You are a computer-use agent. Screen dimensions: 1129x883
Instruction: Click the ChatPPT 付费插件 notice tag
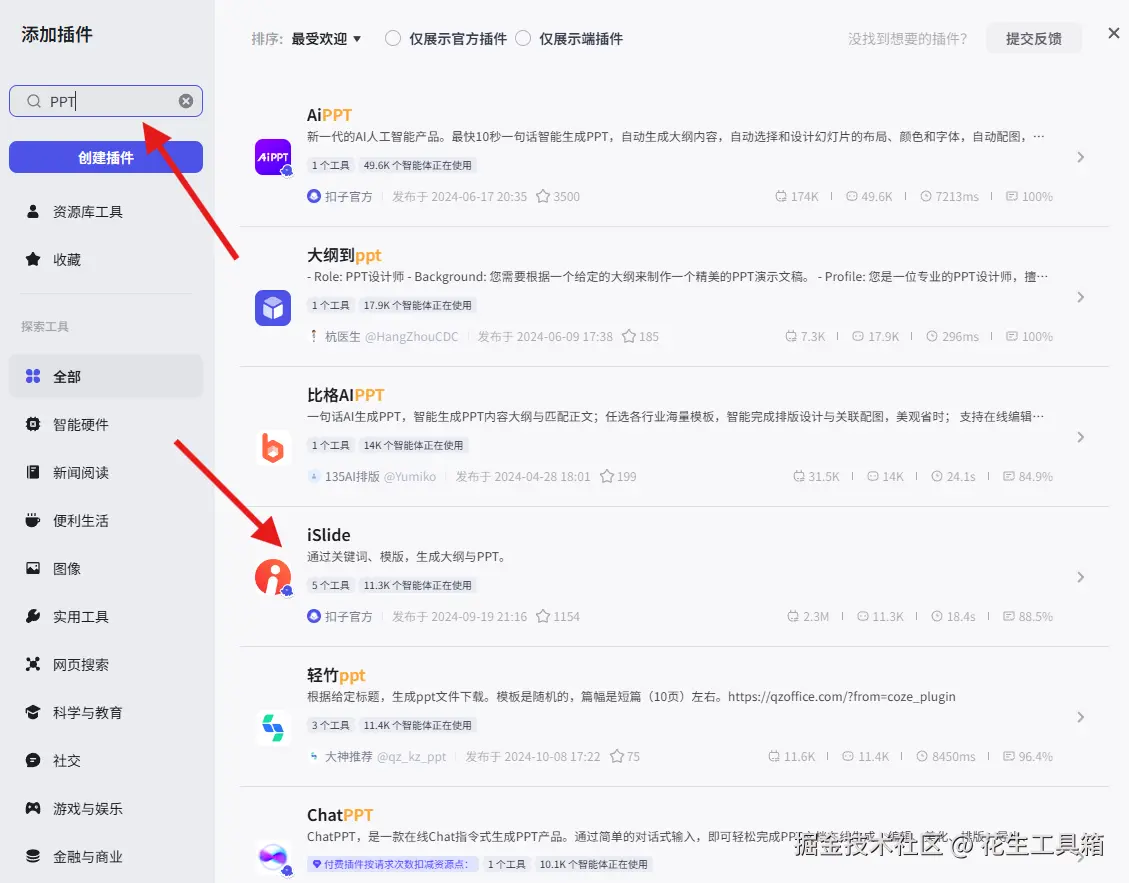[392, 864]
